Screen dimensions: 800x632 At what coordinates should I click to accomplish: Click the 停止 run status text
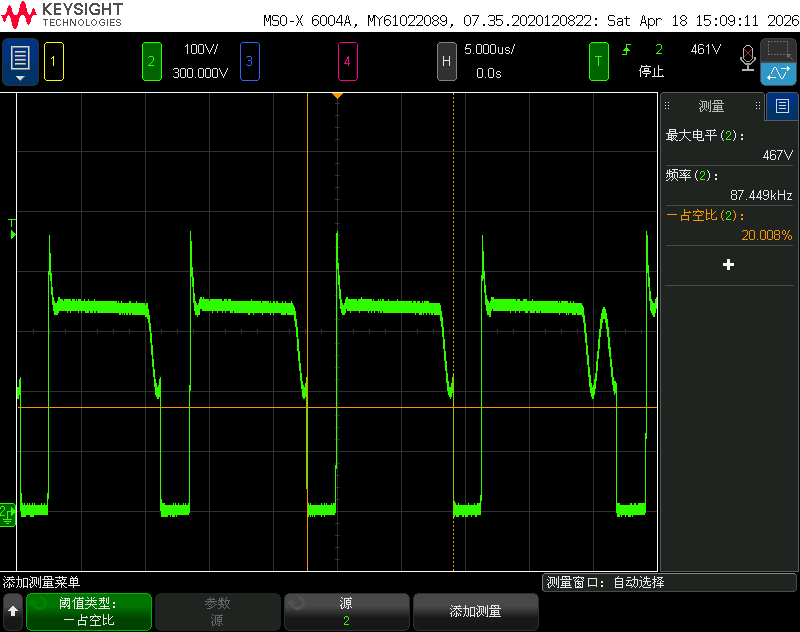[x=652, y=71]
